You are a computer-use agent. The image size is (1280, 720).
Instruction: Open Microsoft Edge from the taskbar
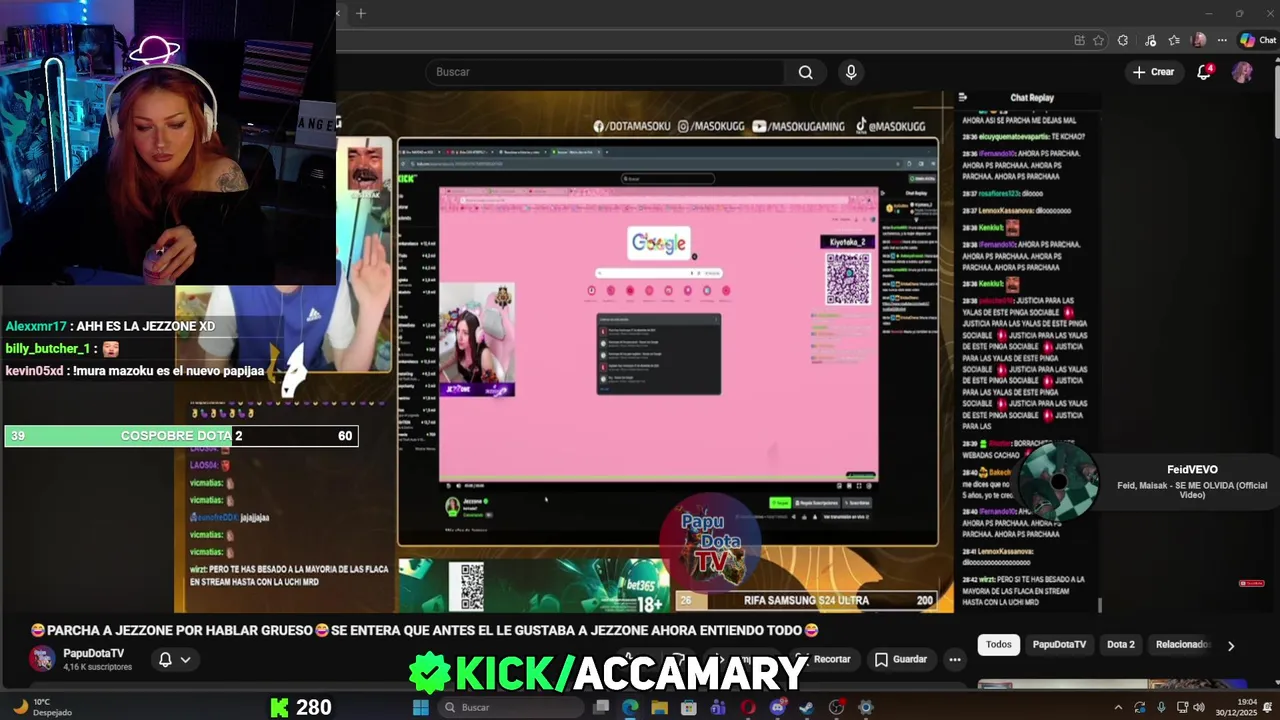(x=630, y=707)
